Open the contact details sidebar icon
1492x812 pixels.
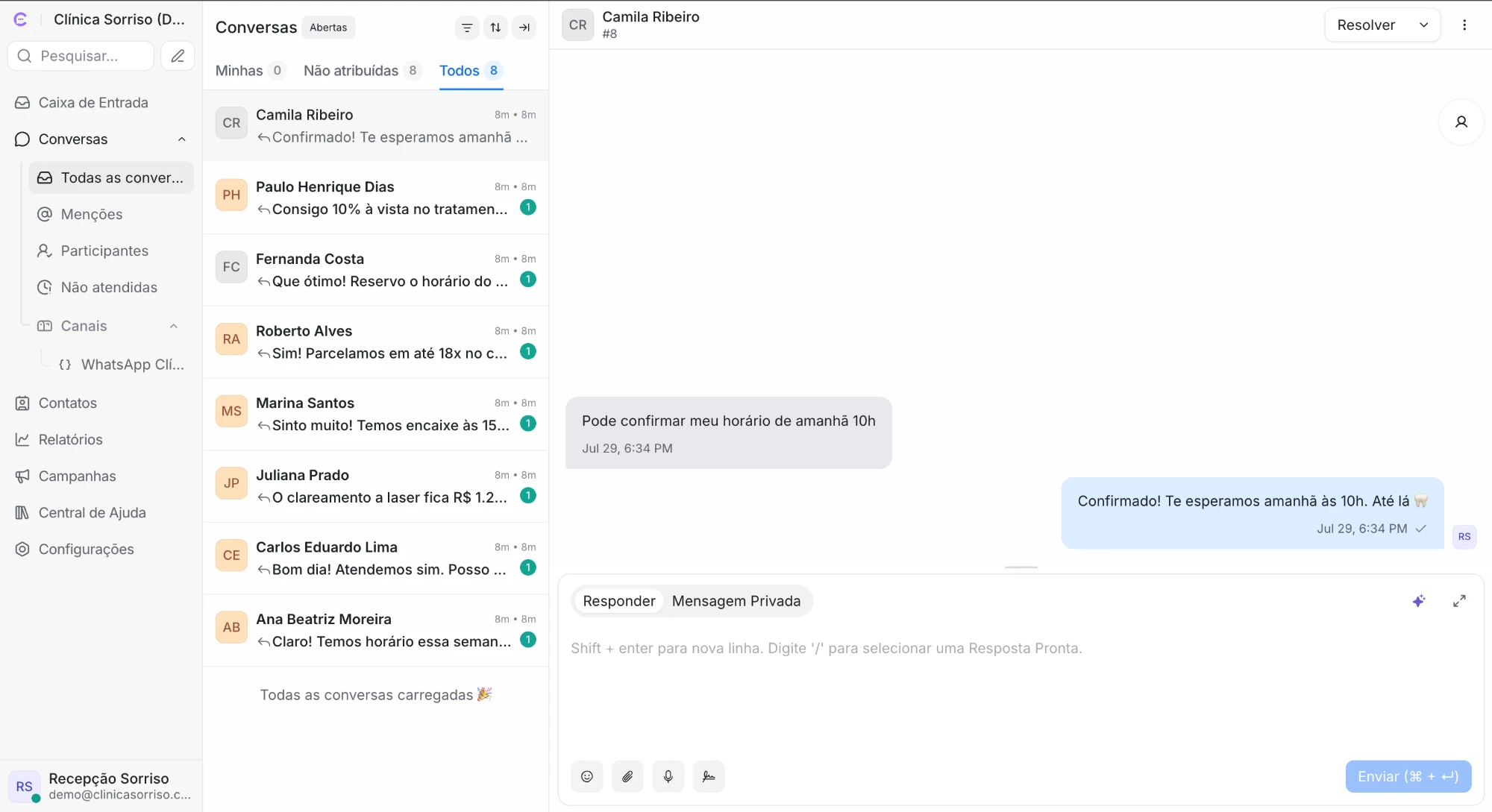[x=1461, y=122]
